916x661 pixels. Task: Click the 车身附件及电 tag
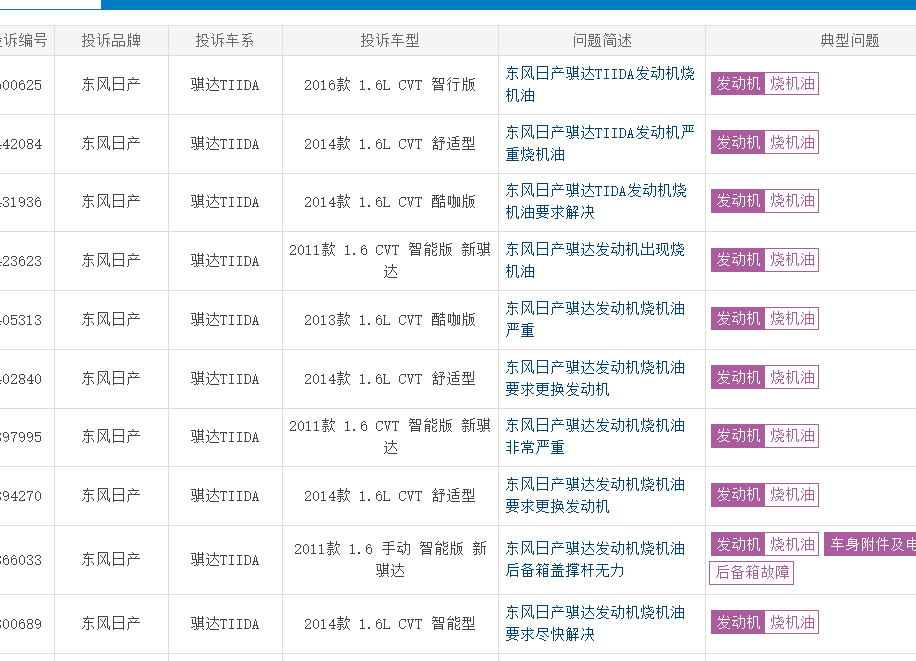(x=870, y=544)
